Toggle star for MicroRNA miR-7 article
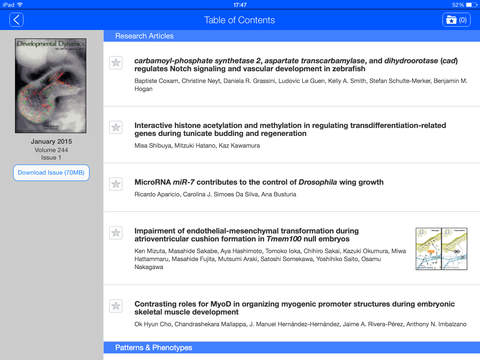This screenshot has height=360, width=480. [116, 184]
